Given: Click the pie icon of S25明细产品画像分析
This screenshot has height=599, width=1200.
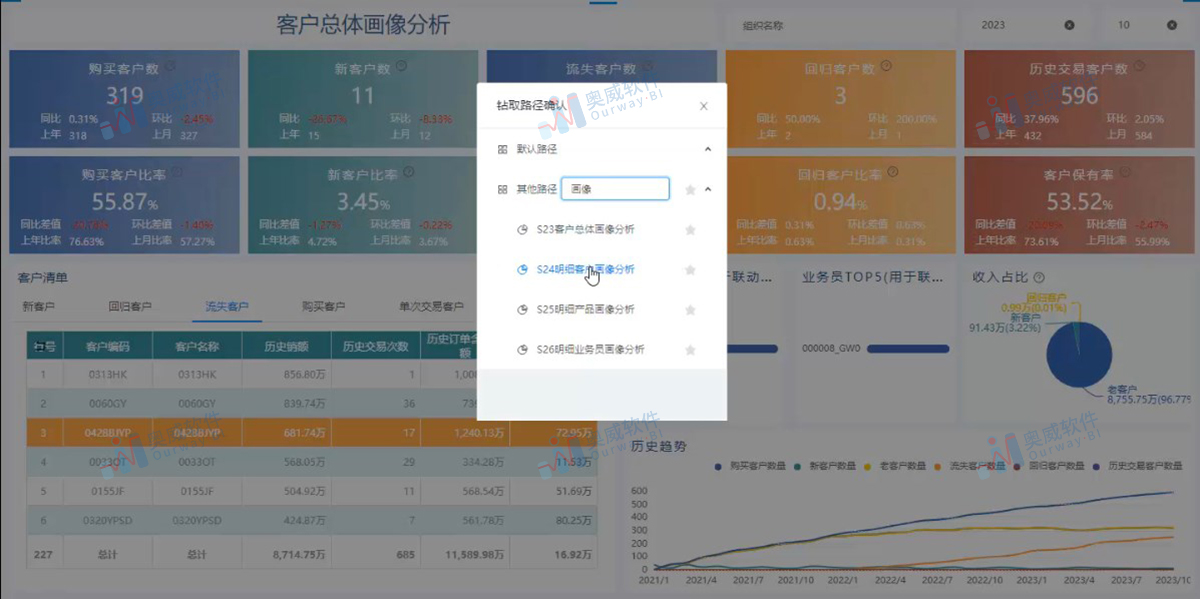Looking at the screenshot, I should tap(521, 309).
